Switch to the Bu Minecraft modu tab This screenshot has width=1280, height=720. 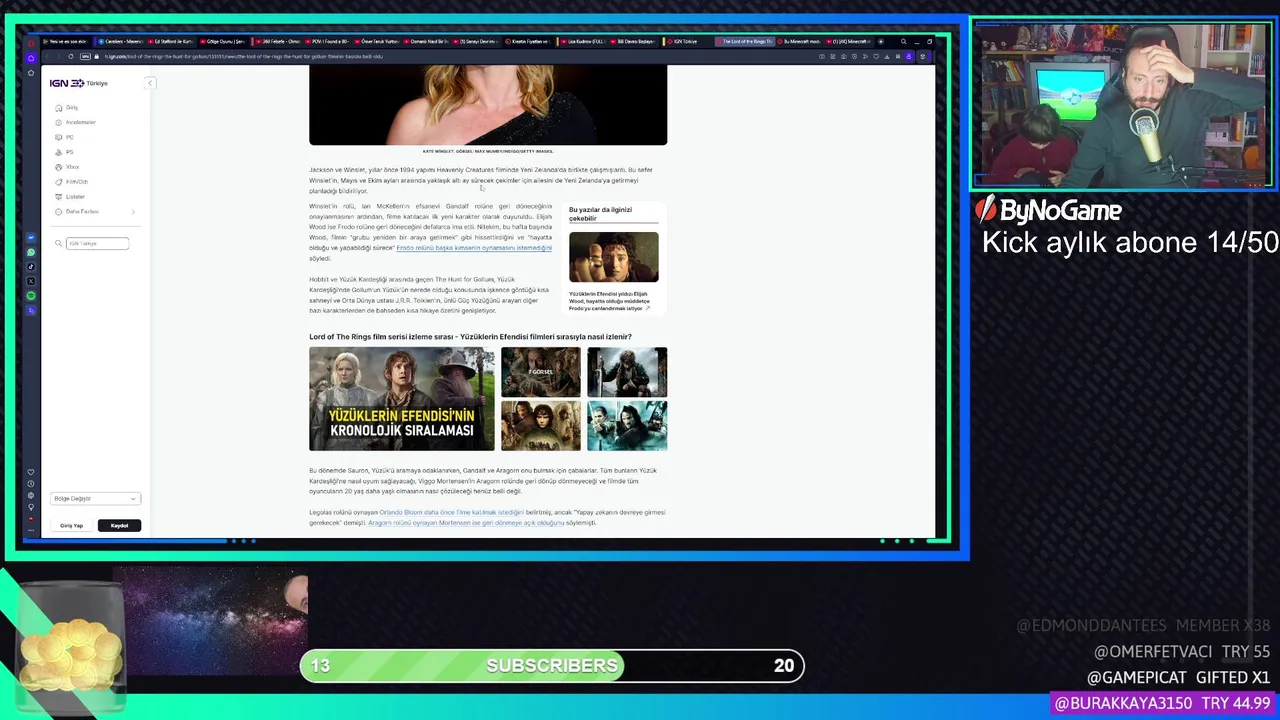click(798, 42)
